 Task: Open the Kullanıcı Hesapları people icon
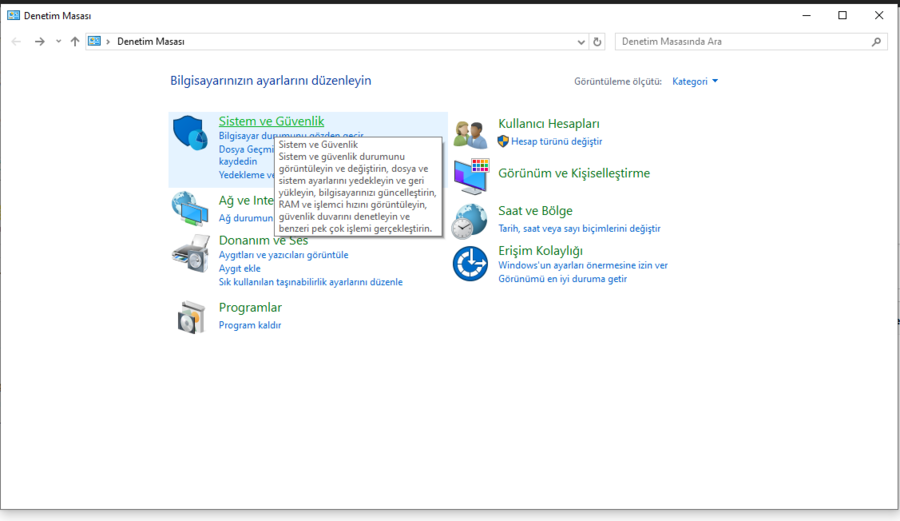(x=470, y=134)
